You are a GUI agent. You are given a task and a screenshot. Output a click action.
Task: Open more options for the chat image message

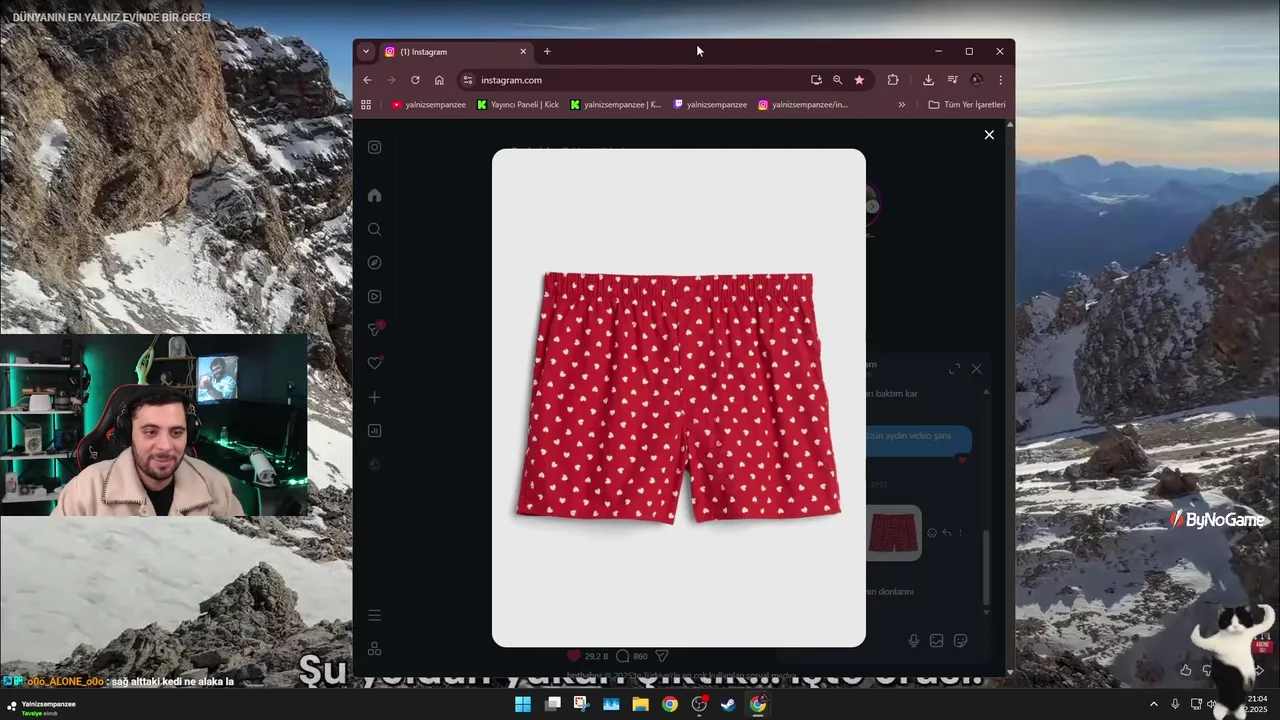[x=961, y=533]
